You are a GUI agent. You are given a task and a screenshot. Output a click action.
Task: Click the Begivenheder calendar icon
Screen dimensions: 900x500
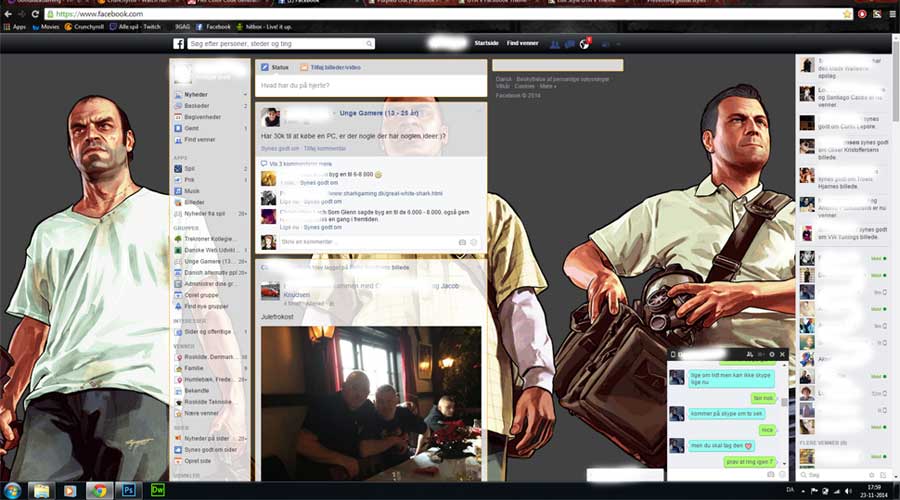tap(178, 117)
